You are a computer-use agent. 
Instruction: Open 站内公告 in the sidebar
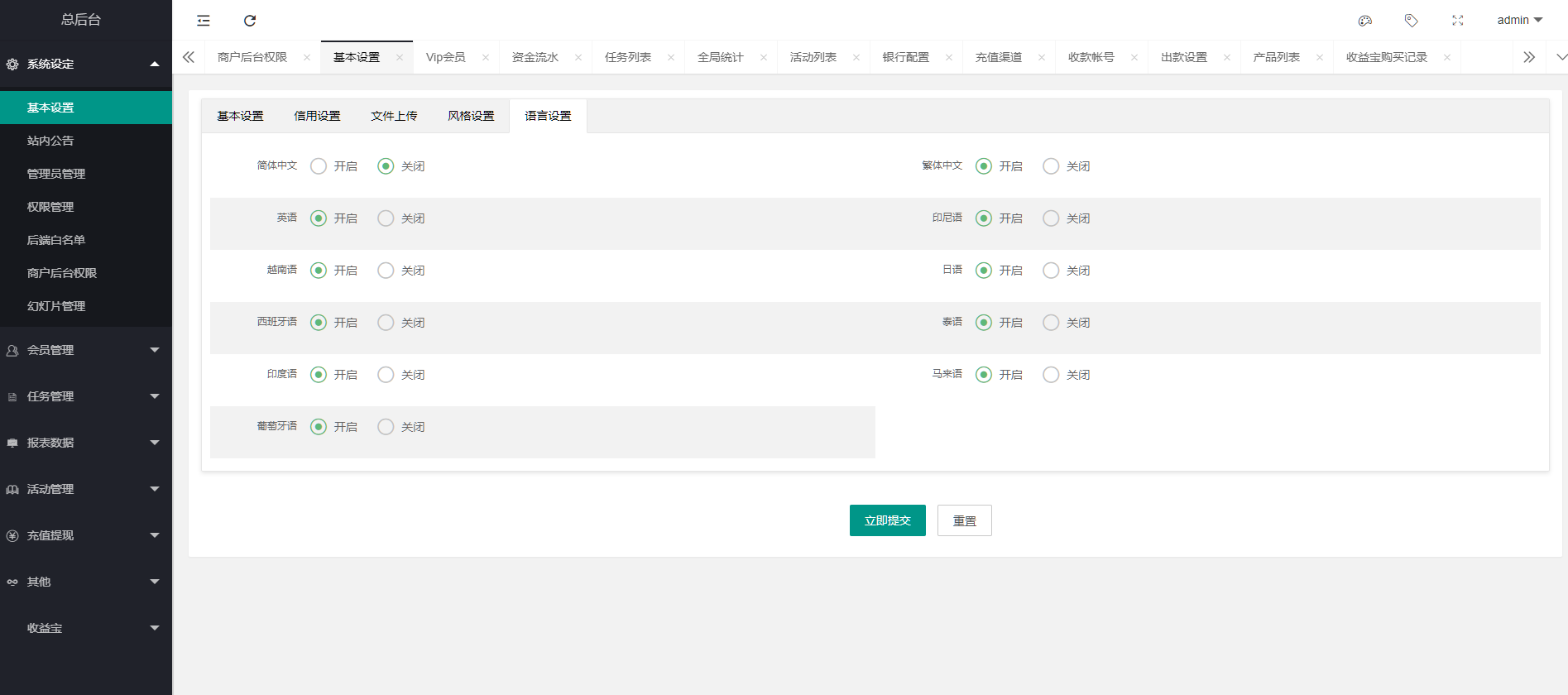point(50,141)
